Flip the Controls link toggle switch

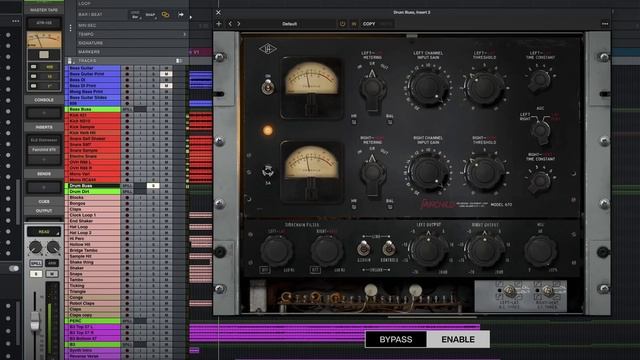click(x=389, y=248)
